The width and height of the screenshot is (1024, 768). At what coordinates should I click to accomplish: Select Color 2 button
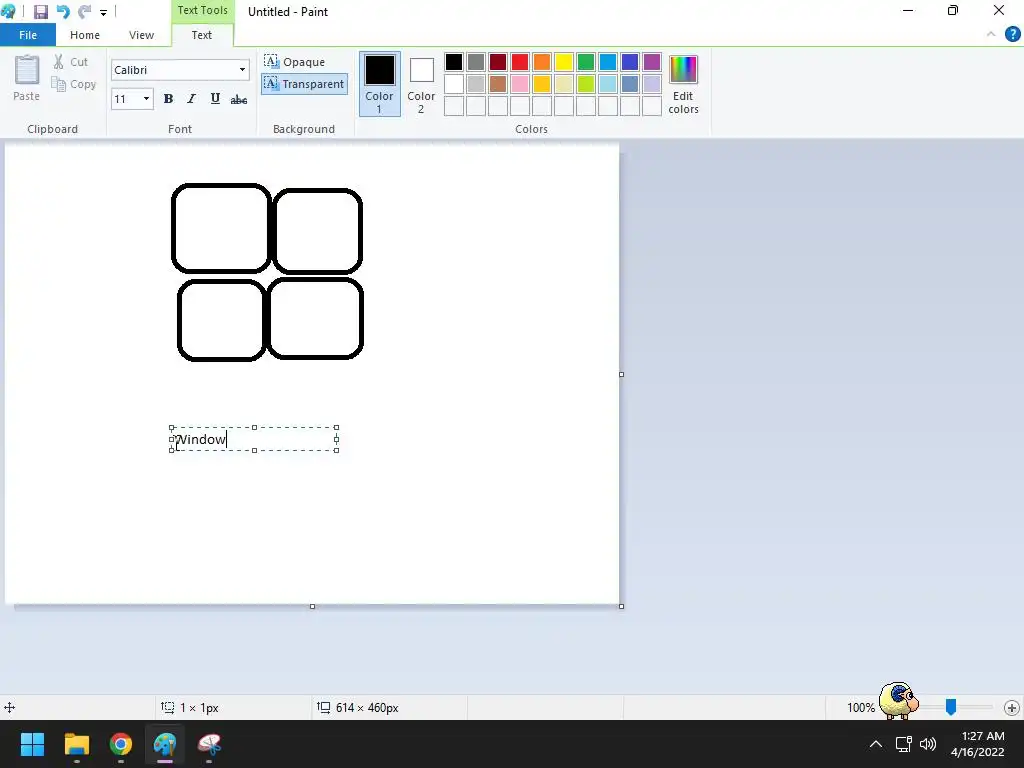[421, 84]
